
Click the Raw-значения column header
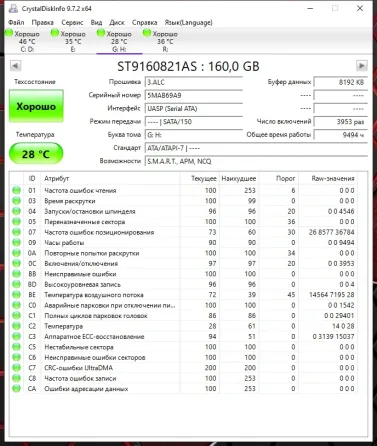(328, 179)
